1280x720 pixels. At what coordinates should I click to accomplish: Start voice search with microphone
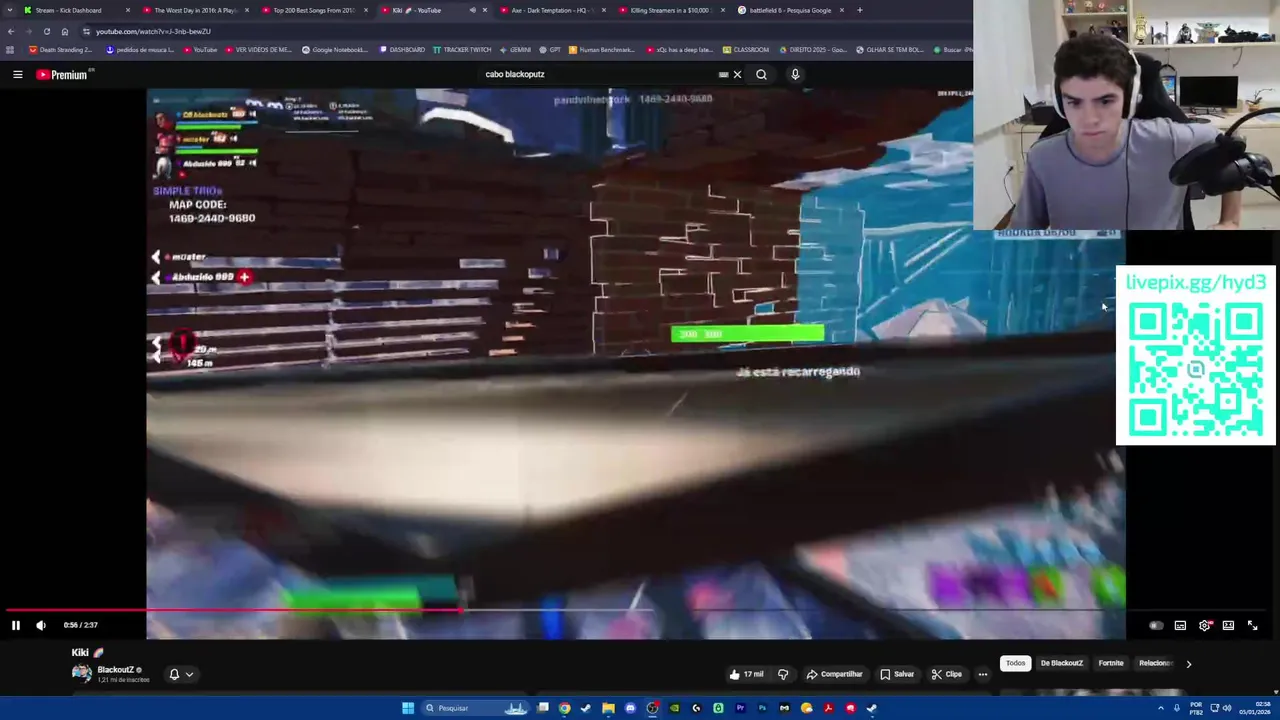click(795, 74)
